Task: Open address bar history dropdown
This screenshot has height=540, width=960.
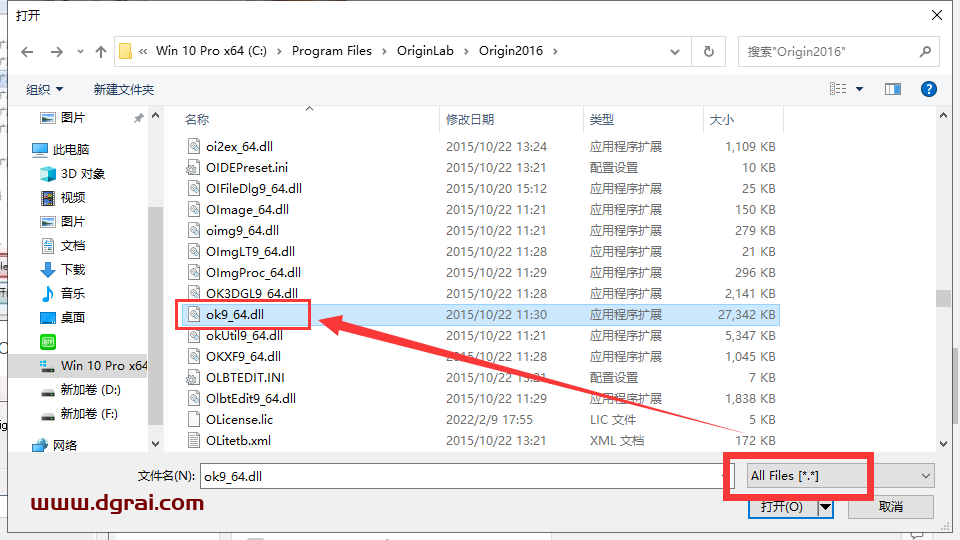Action: click(x=675, y=52)
